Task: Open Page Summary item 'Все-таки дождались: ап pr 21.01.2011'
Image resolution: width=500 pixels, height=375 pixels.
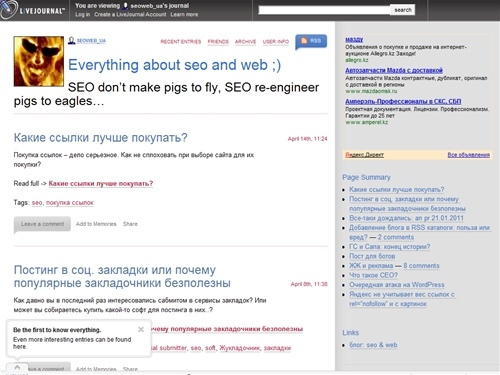Action: pyautogui.click(x=406, y=218)
